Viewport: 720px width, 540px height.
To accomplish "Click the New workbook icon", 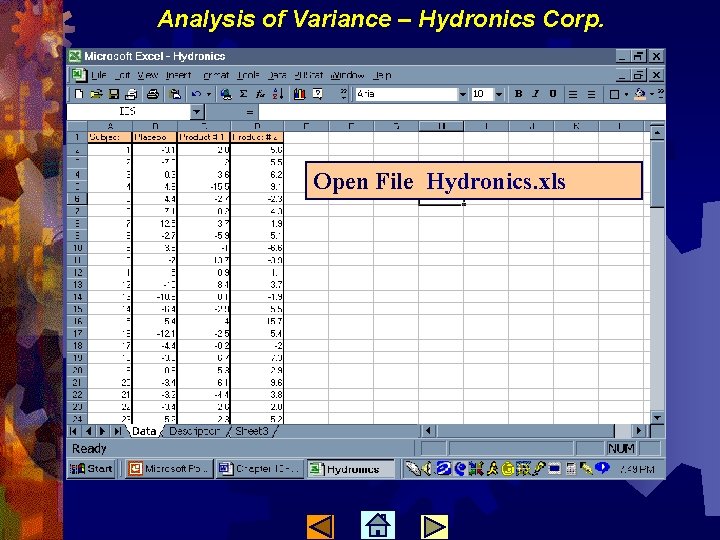I will point(79,94).
